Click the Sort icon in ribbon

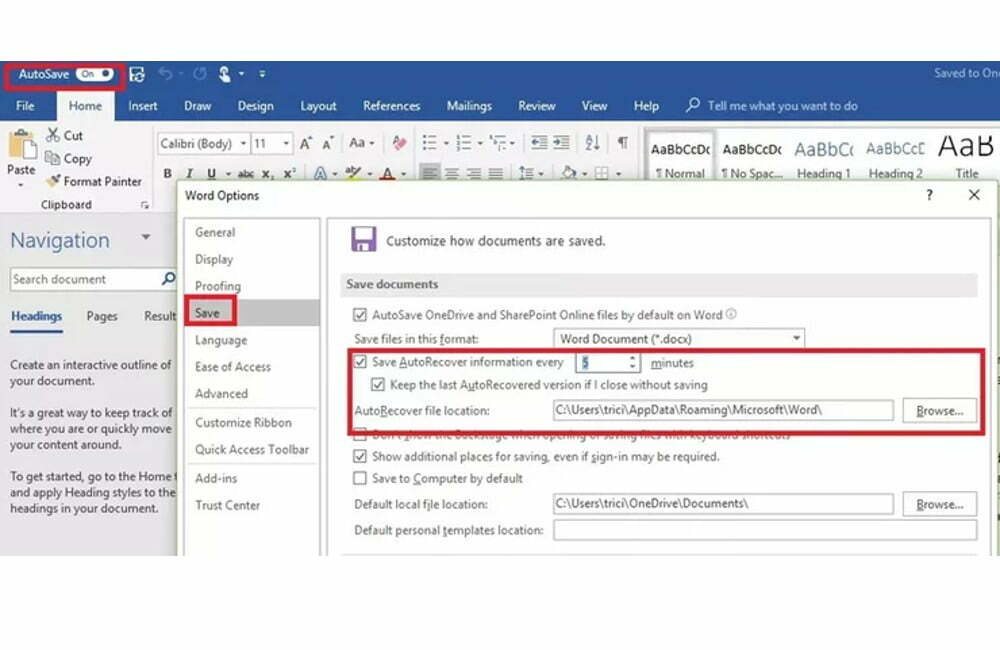pyautogui.click(x=592, y=143)
